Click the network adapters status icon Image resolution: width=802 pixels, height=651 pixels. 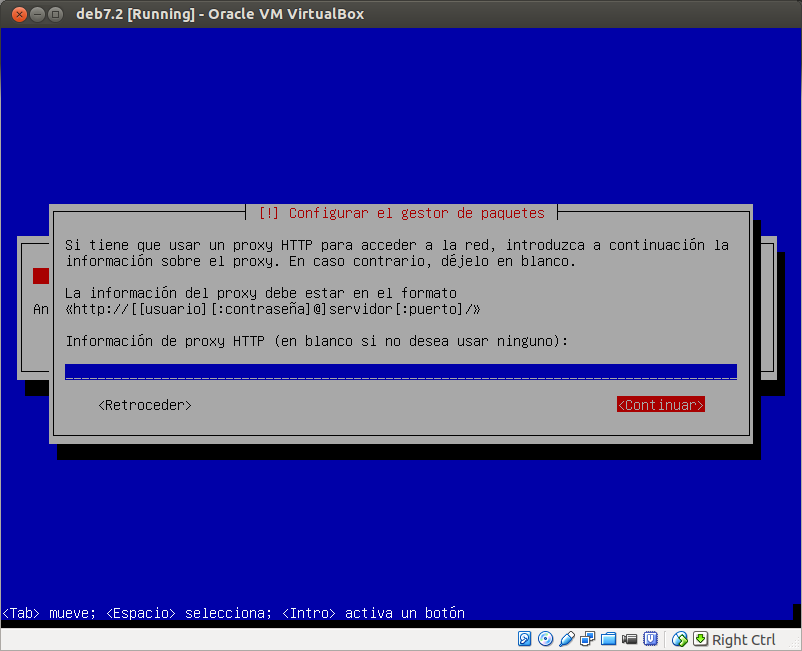coord(588,638)
